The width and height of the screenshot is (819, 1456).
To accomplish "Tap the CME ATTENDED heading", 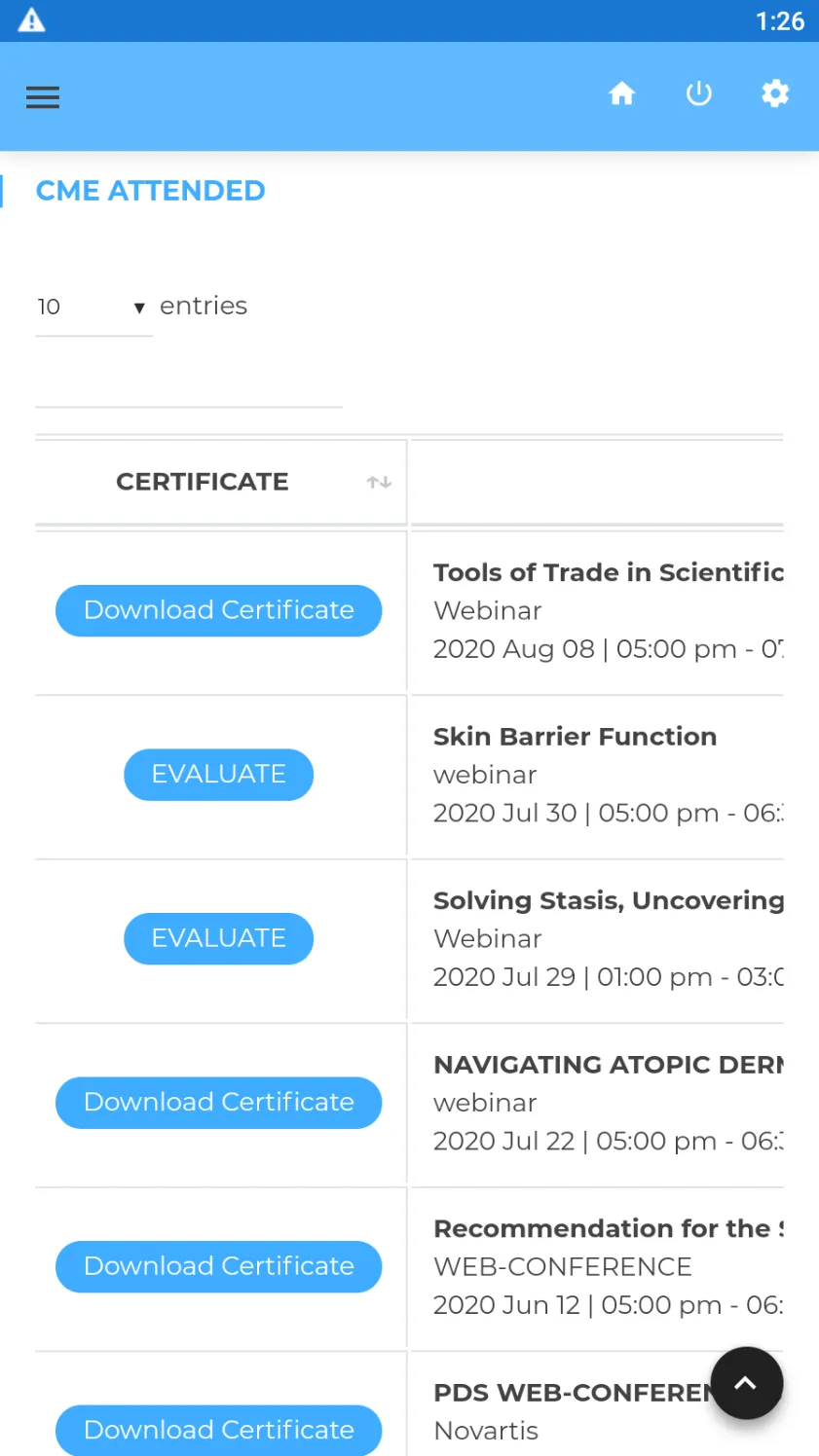I will click(150, 191).
